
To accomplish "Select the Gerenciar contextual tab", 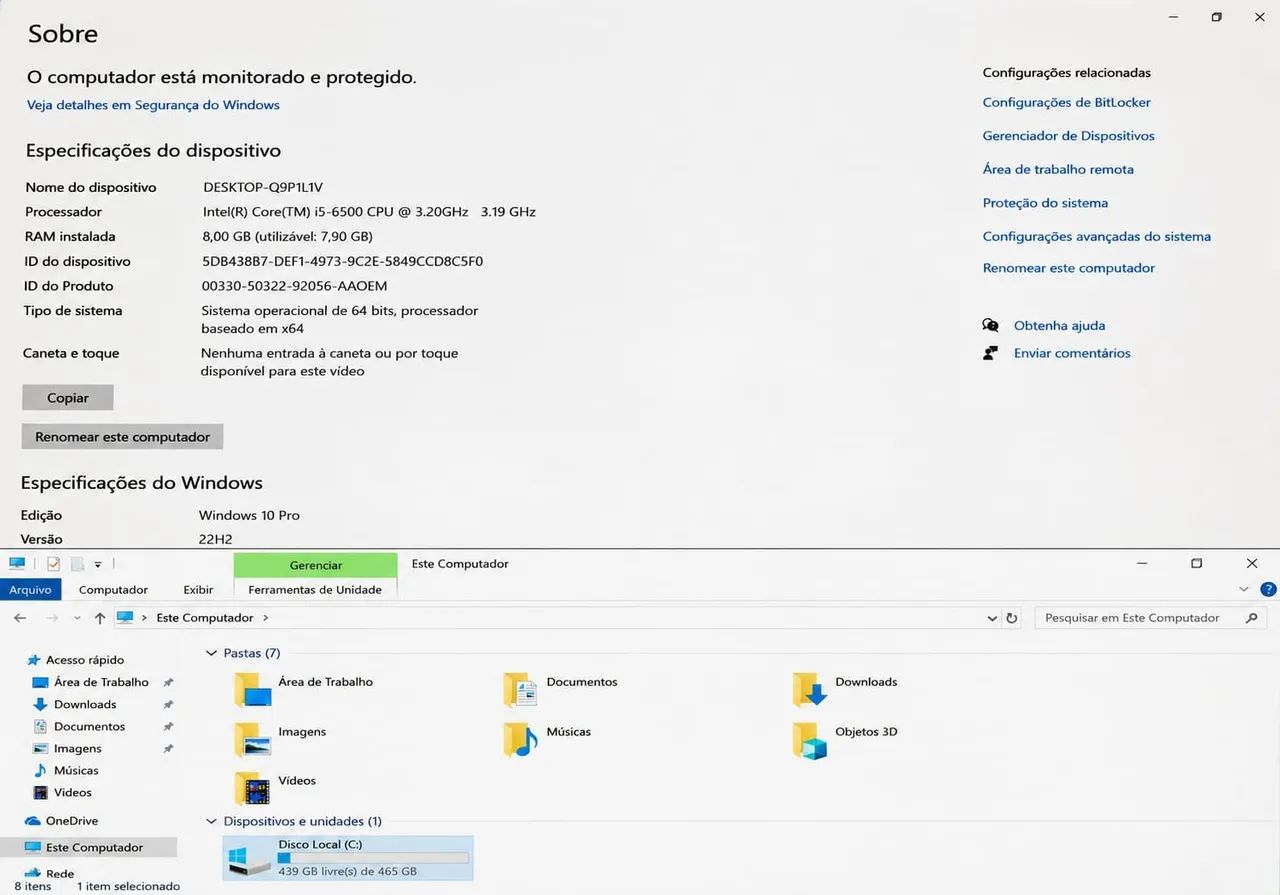I will tap(316, 565).
